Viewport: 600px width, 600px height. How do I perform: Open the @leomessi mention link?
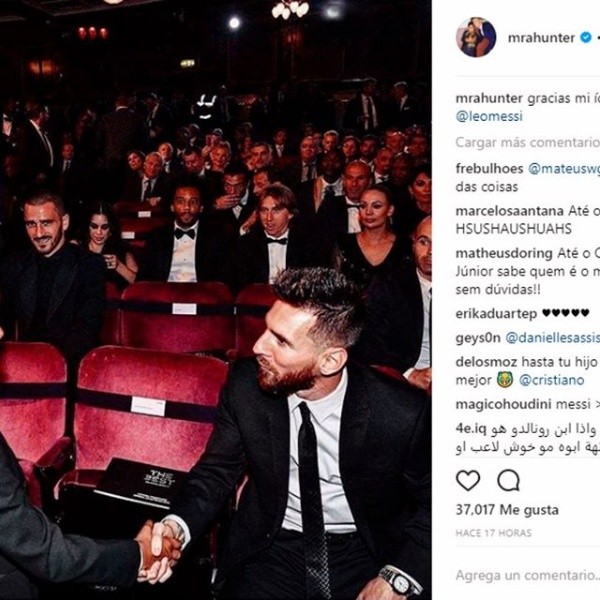(489, 116)
